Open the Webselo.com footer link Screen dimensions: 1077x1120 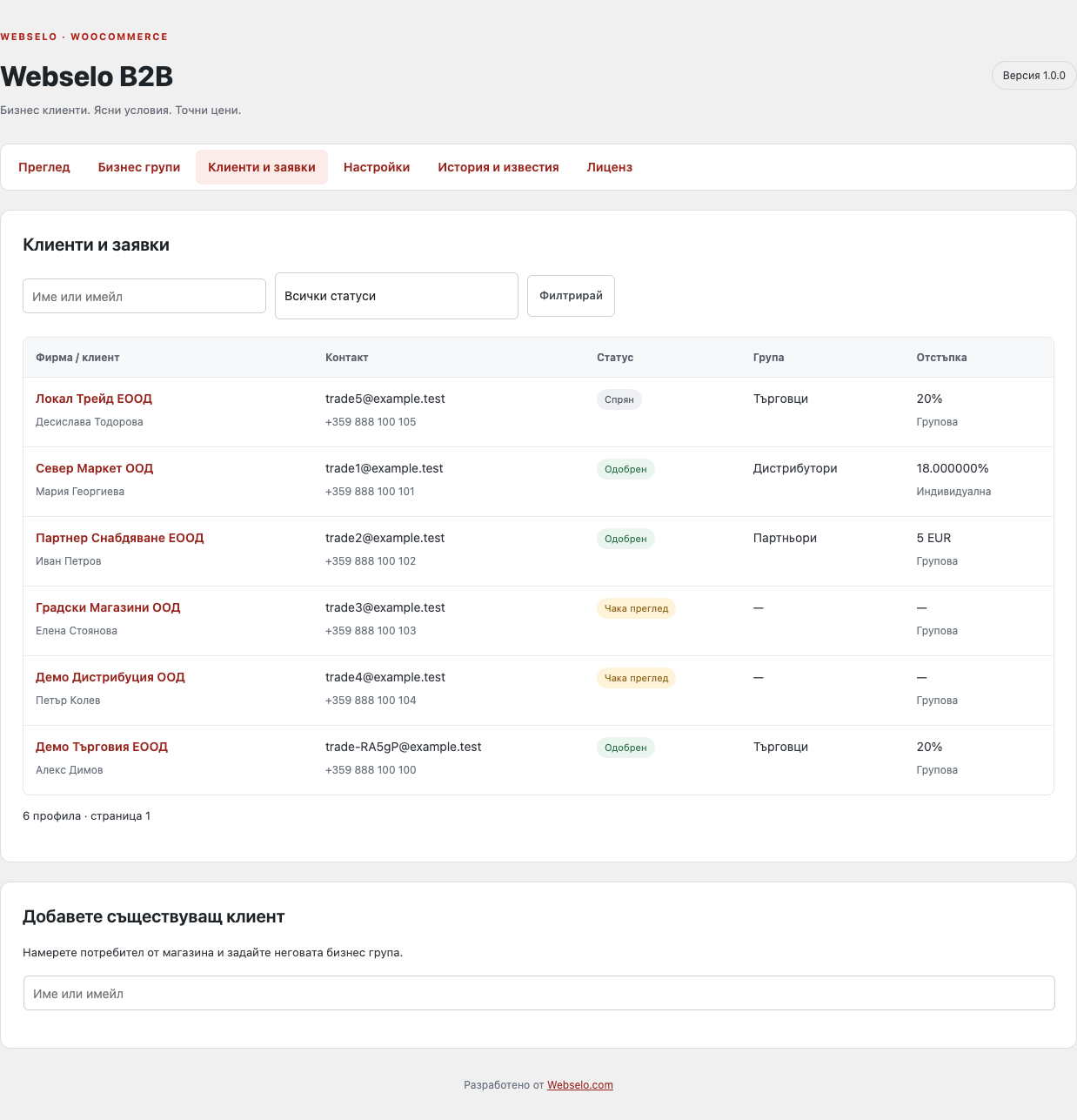point(580,1085)
